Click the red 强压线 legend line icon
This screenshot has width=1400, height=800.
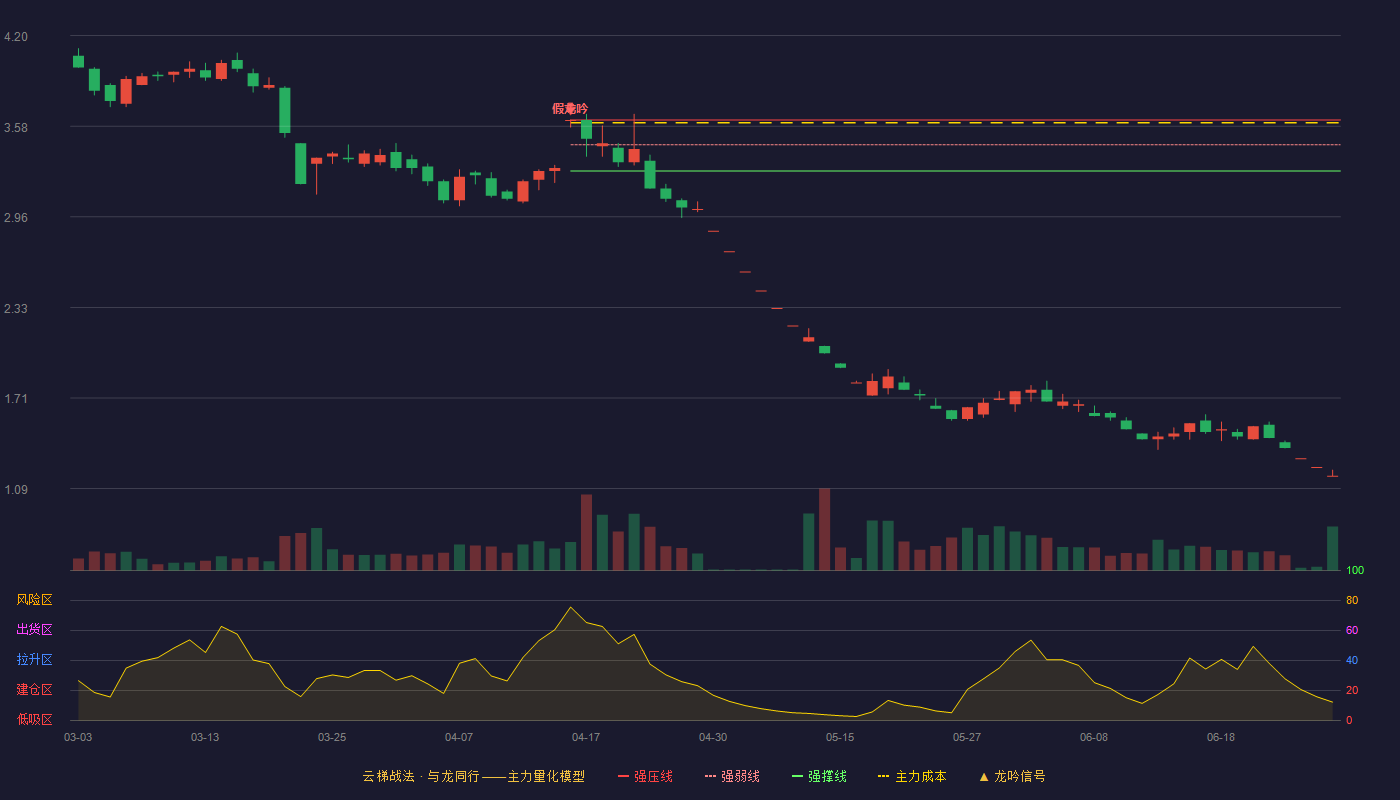click(623, 776)
